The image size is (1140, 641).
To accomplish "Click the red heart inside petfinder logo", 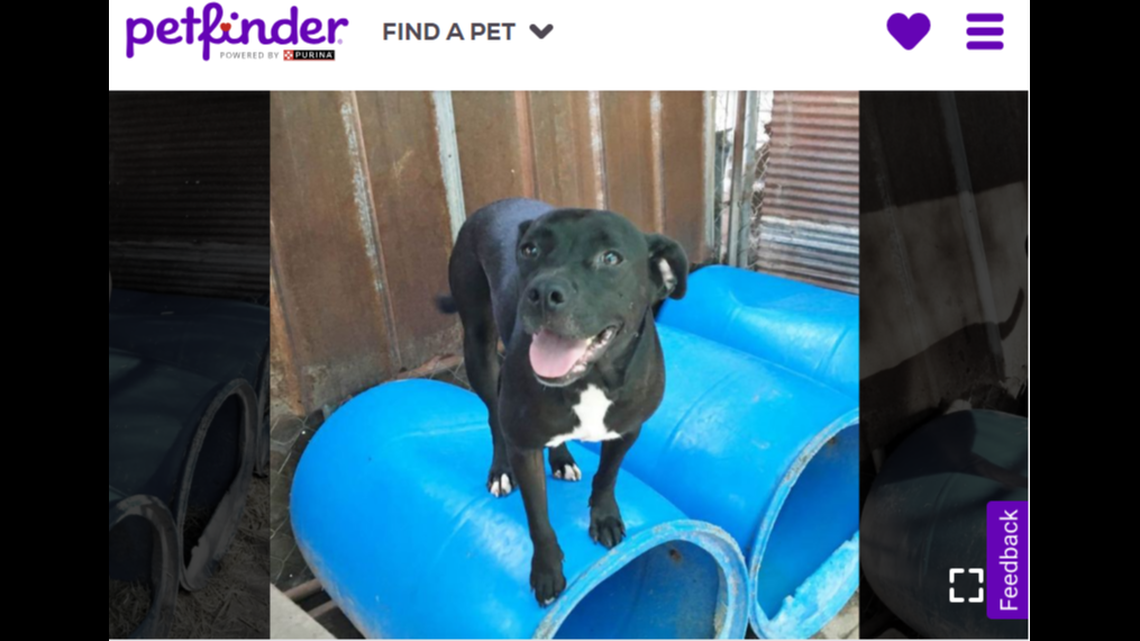I will coord(226,28).
